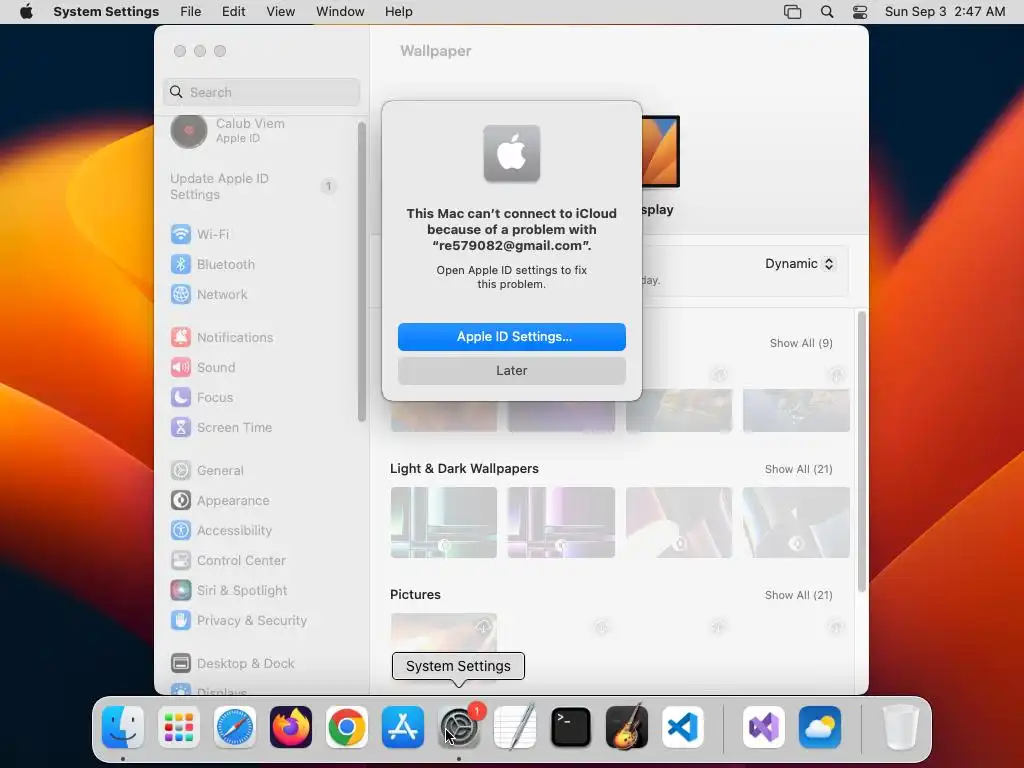Open Accessibility settings in sidebar
The width and height of the screenshot is (1024, 768).
tap(221, 531)
